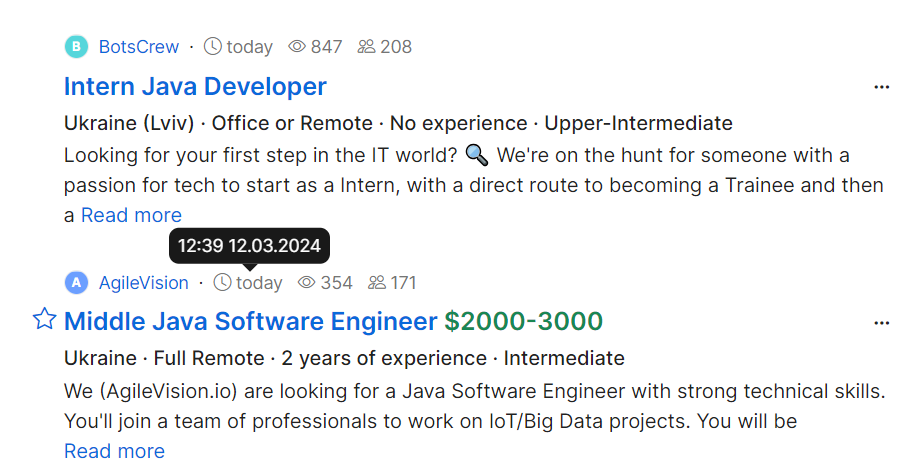Click the applicants icon beside 171
Screen dimensions: 915x474
pyautogui.click(x=376, y=283)
